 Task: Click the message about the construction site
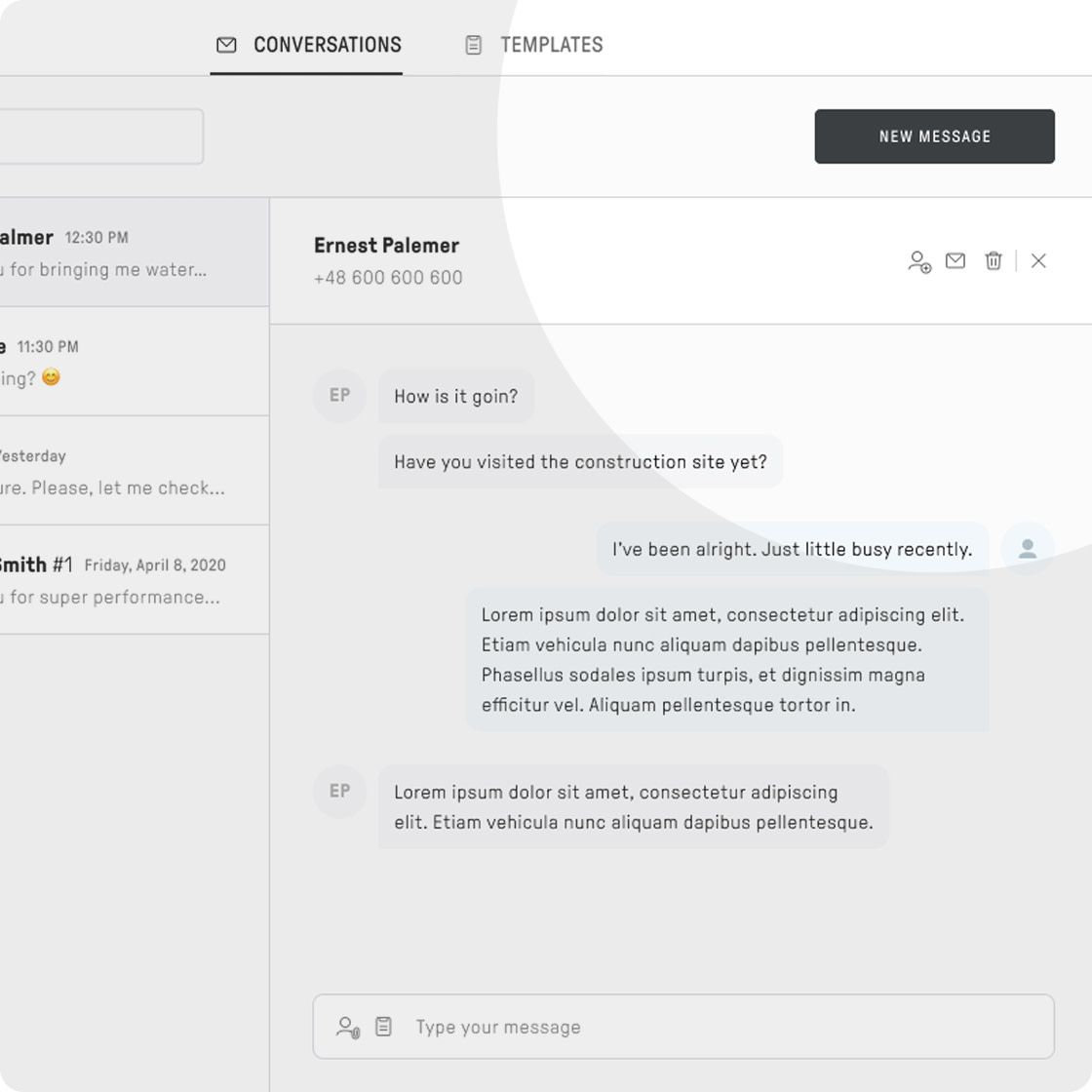[x=580, y=462]
